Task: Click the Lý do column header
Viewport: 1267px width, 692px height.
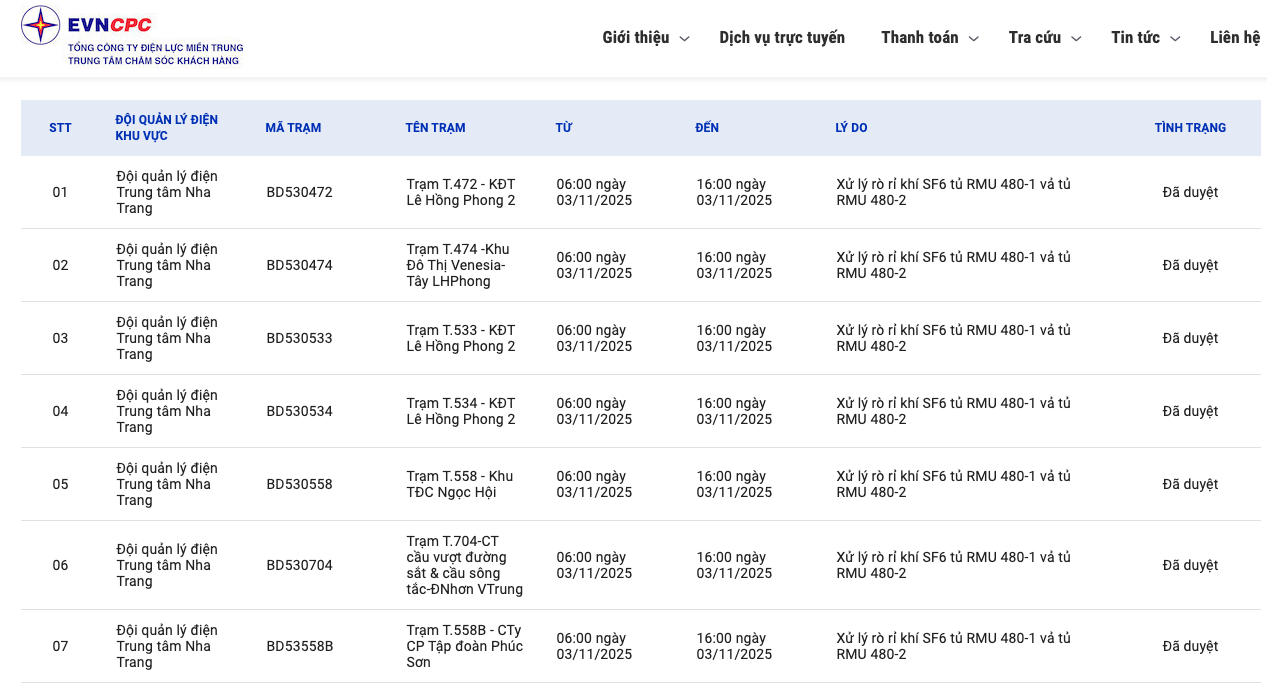Action: pyautogui.click(x=851, y=128)
